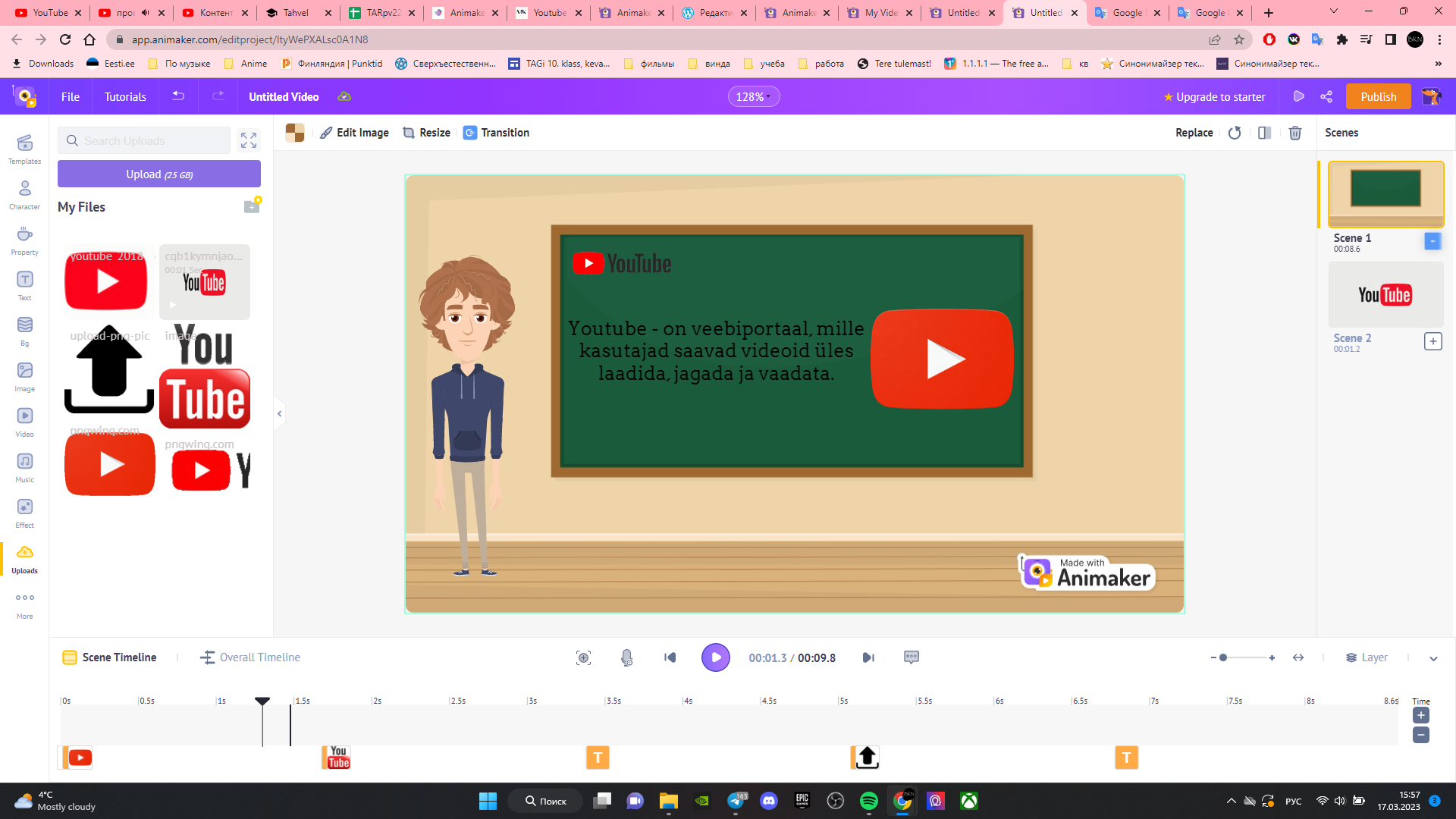
Task: Open the File menu
Action: [71, 96]
